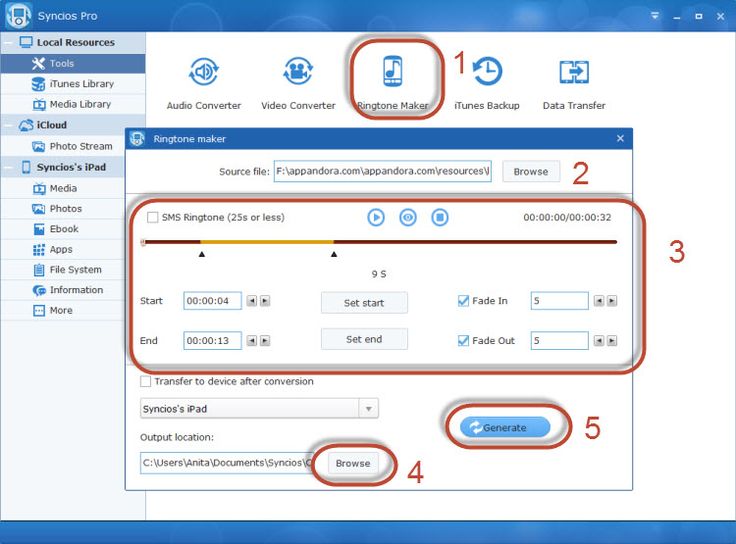
Task: Play the ringtone preview
Action: click(x=376, y=217)
